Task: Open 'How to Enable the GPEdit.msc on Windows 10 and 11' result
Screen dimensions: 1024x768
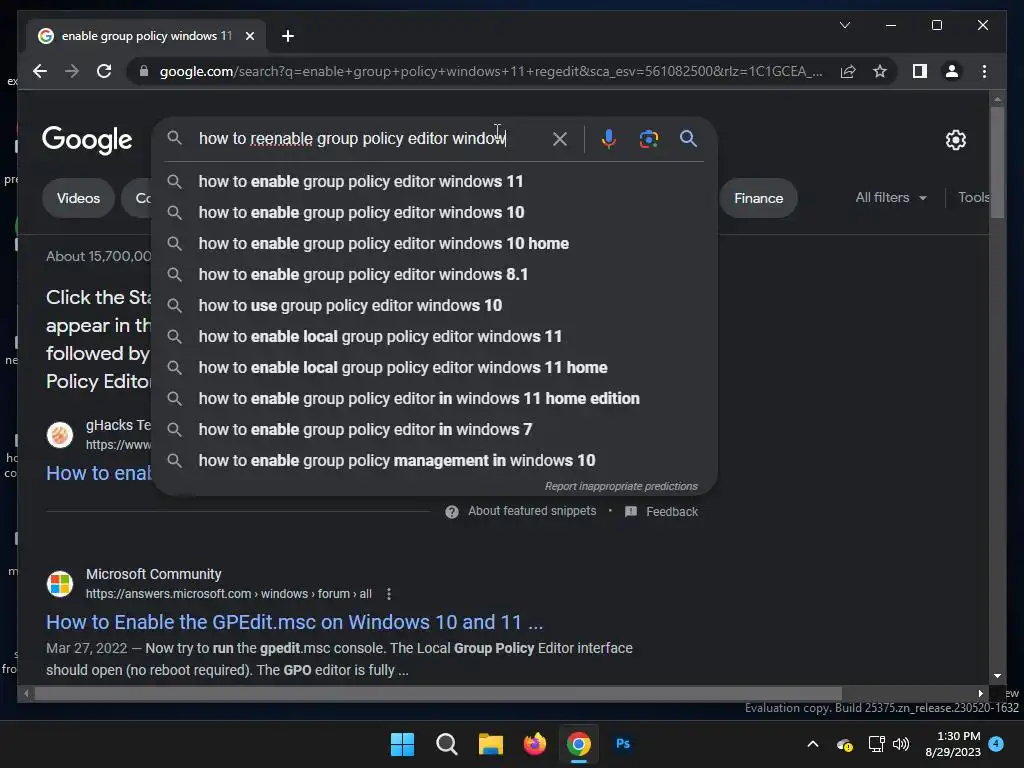Action: click(295, 622)
